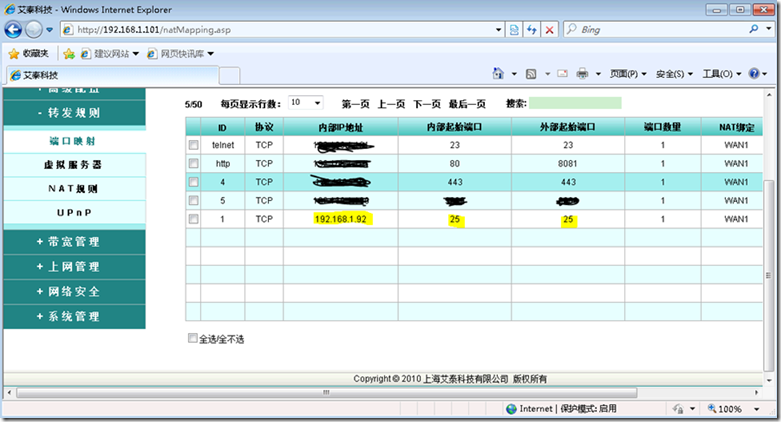Open the 页面(P) menu
This screenshot has height=422, width=781.
pyautogui.click(x=628, y=74)
